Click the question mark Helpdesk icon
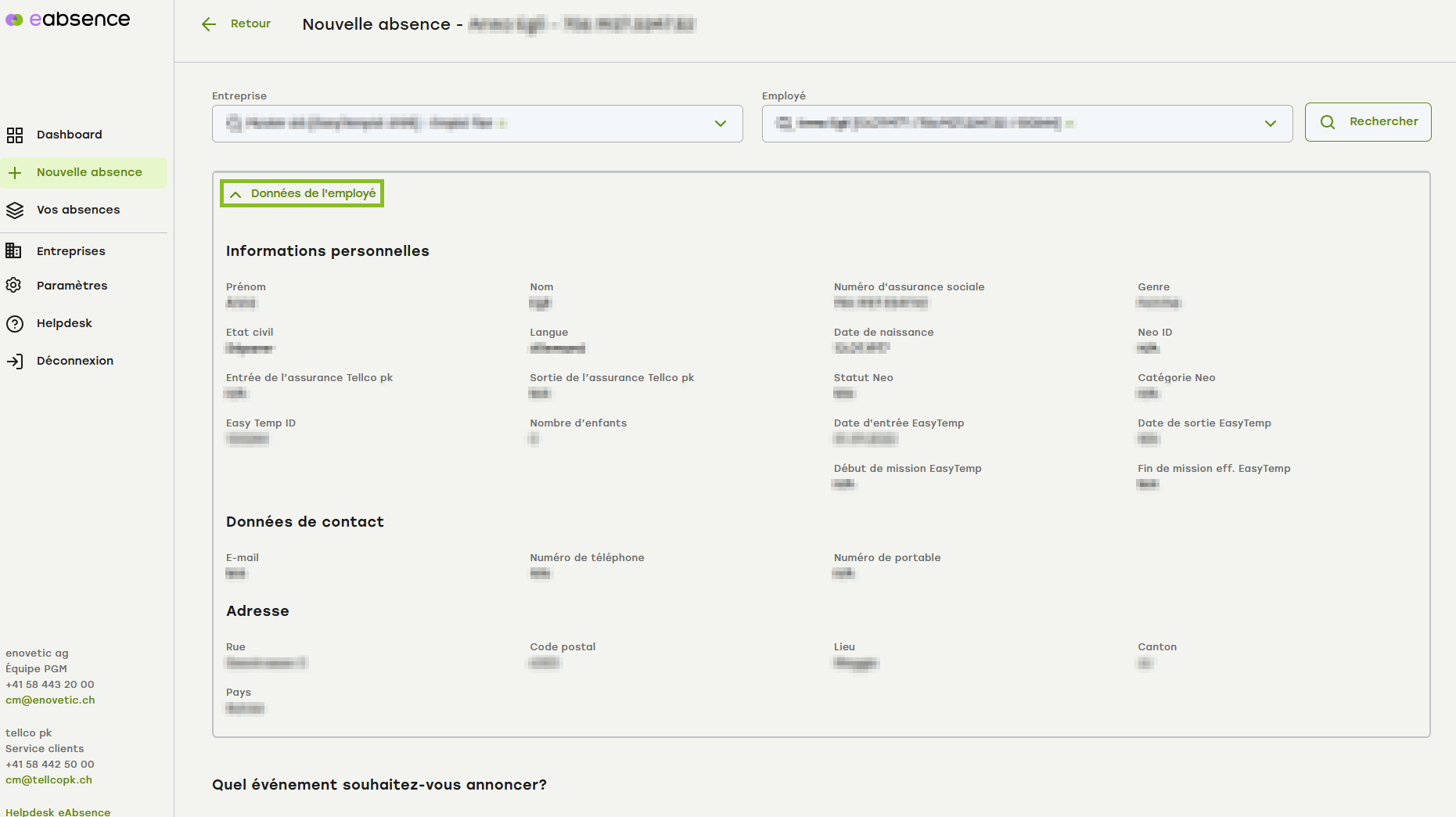1456x817 pixels. pos(15,324)
